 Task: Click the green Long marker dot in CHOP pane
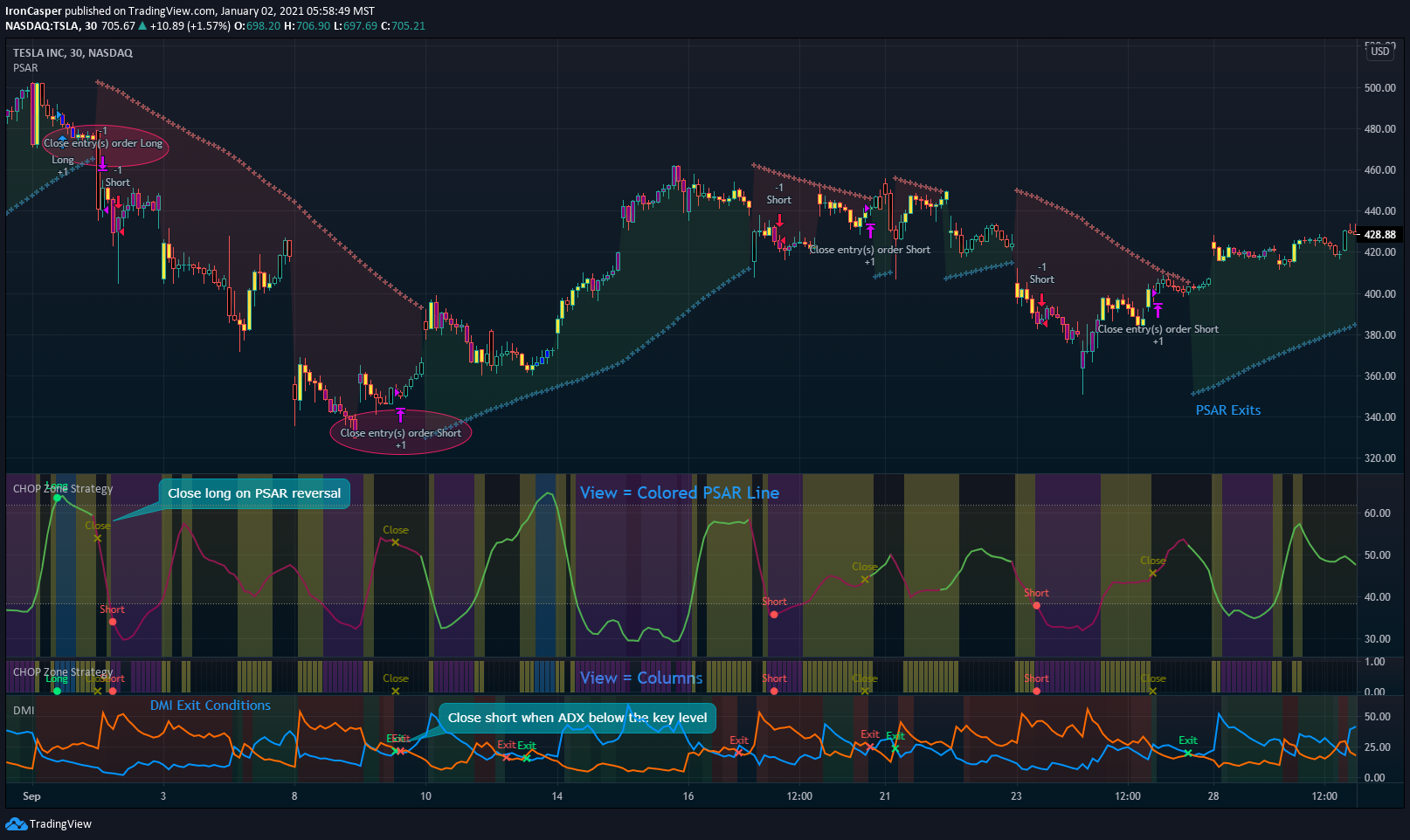click(58, 498)
